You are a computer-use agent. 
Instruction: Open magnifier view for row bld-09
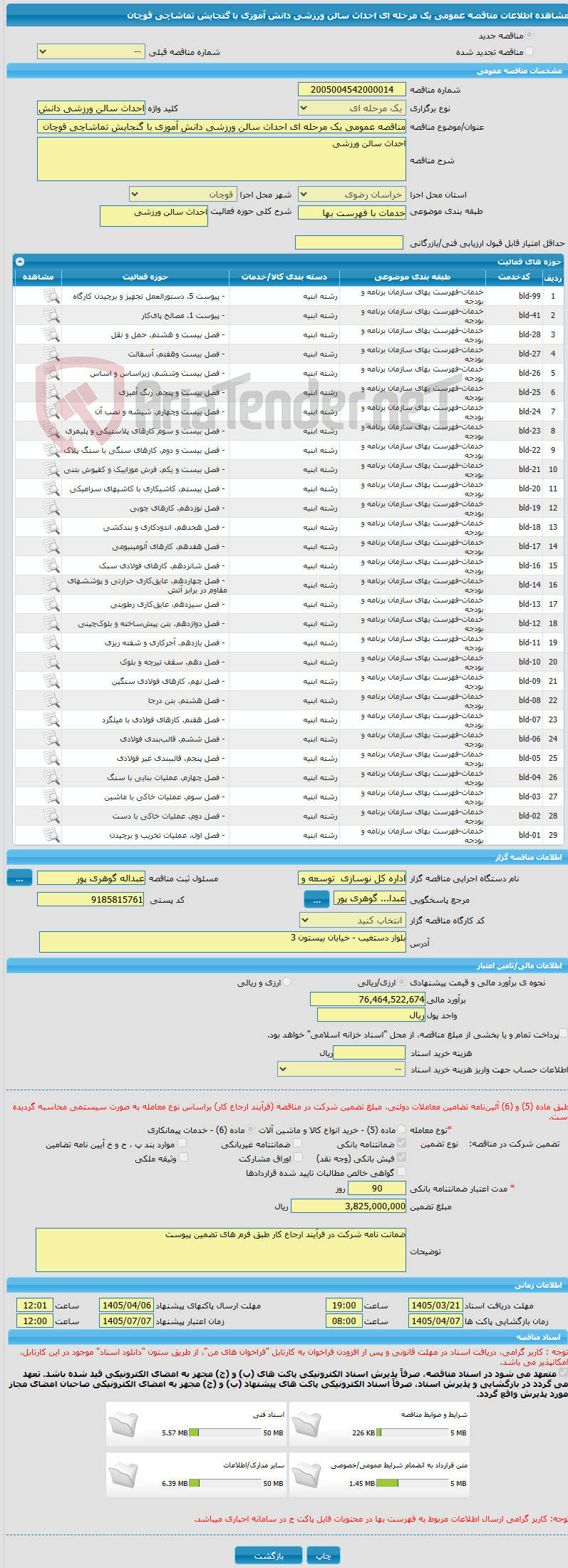tap(51, 681)
